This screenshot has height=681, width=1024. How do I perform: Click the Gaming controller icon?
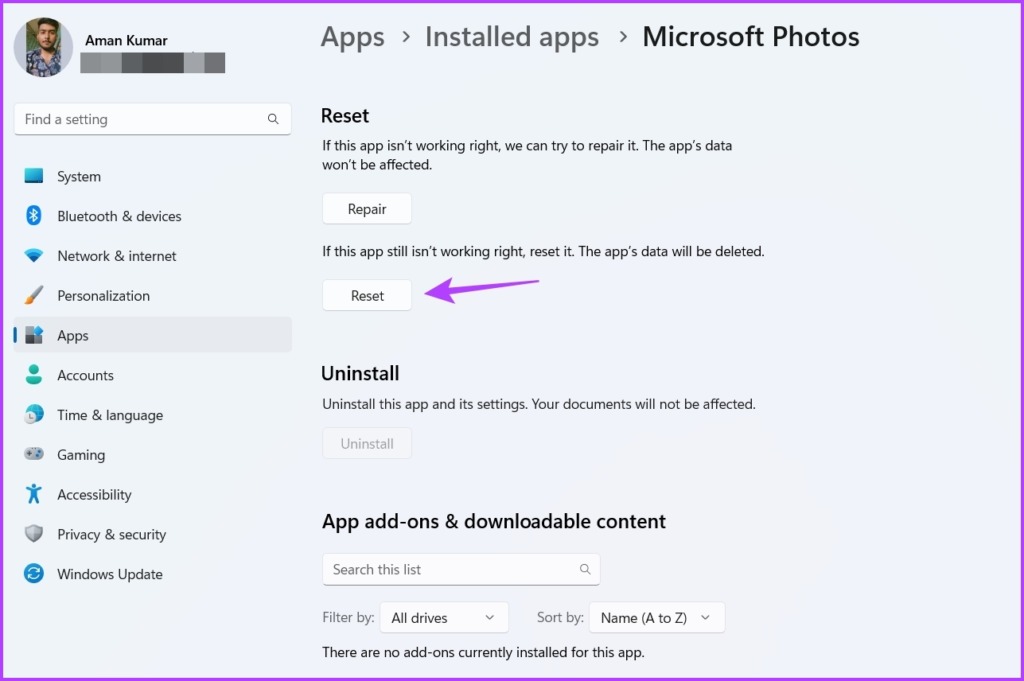coord(34,454)
